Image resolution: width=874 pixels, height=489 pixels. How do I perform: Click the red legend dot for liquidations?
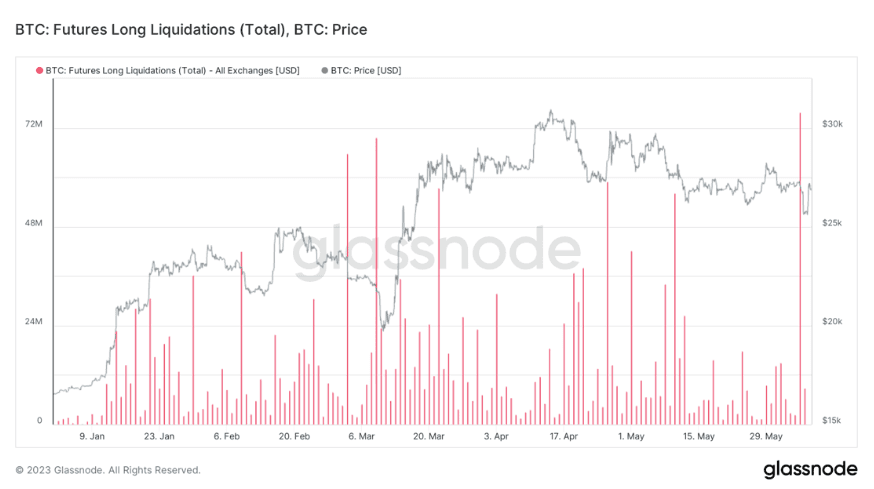click(x=40, y=70)
